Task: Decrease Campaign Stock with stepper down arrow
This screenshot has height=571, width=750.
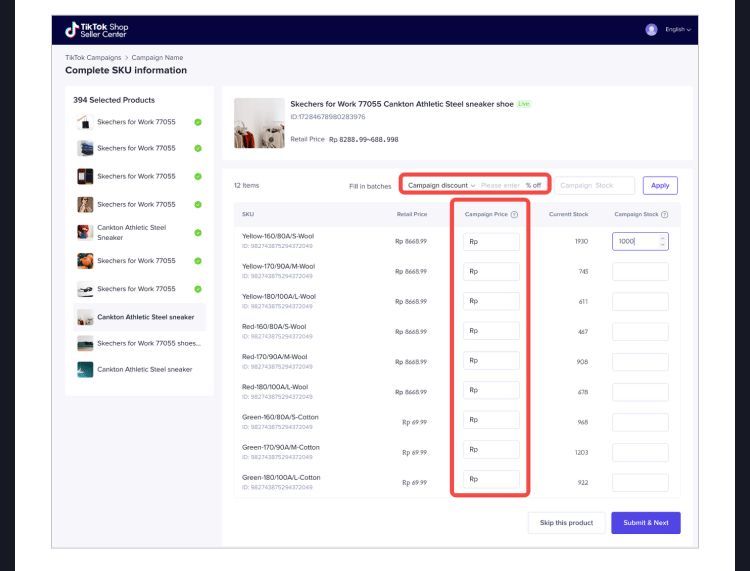Action: [x=662, y=245]
